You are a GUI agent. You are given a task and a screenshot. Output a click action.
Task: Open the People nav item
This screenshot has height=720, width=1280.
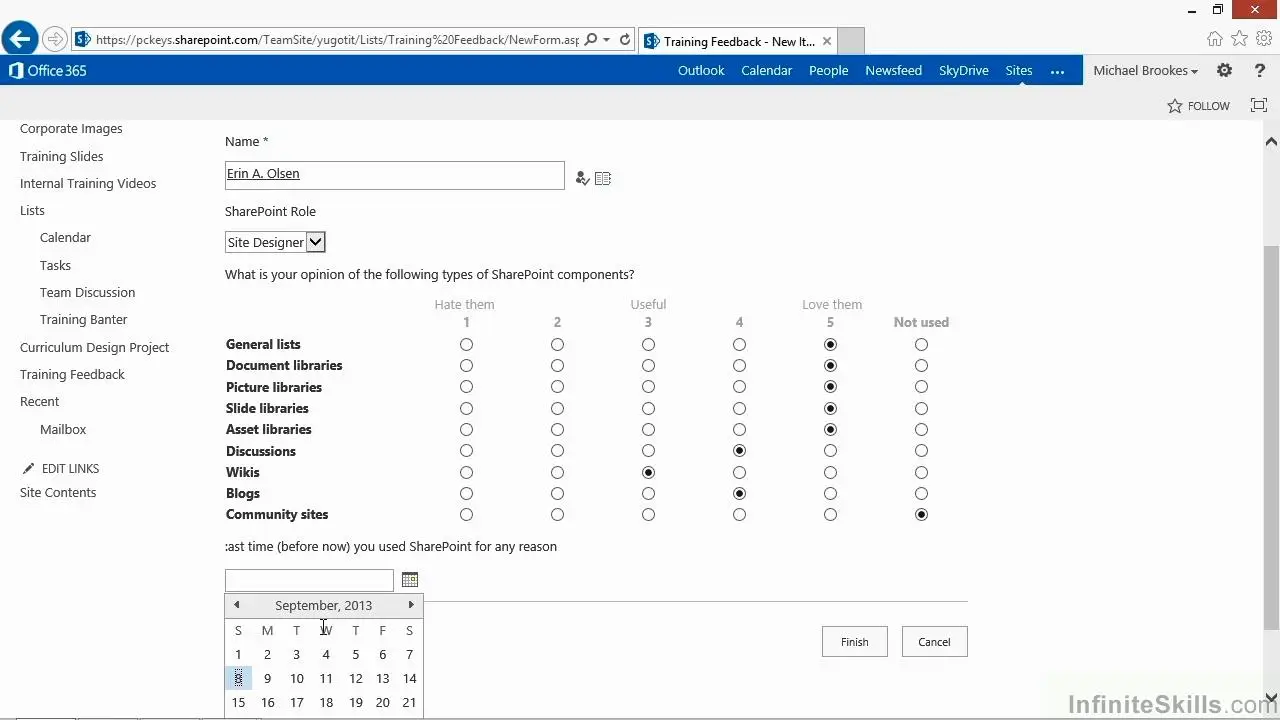tap(828, 70)
